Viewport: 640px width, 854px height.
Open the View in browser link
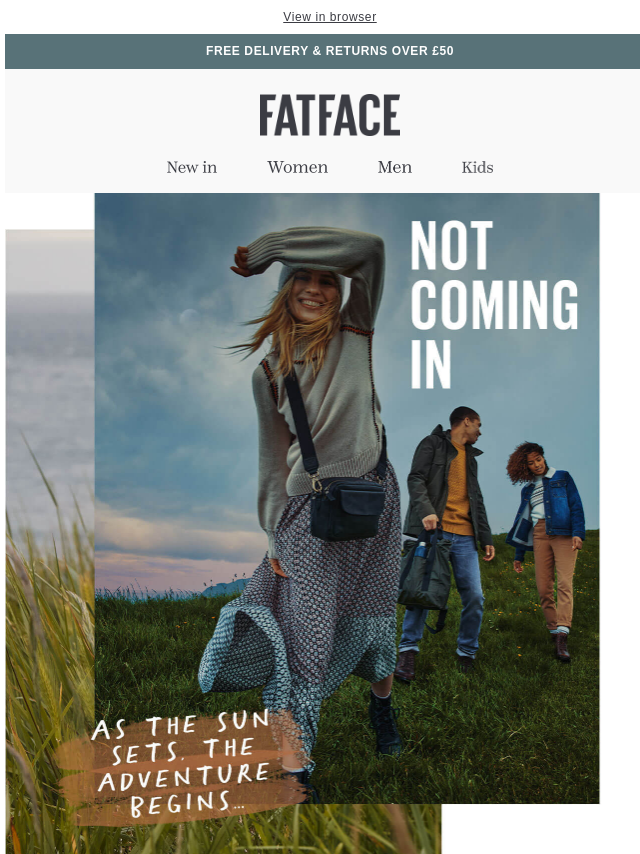[330, 17]
